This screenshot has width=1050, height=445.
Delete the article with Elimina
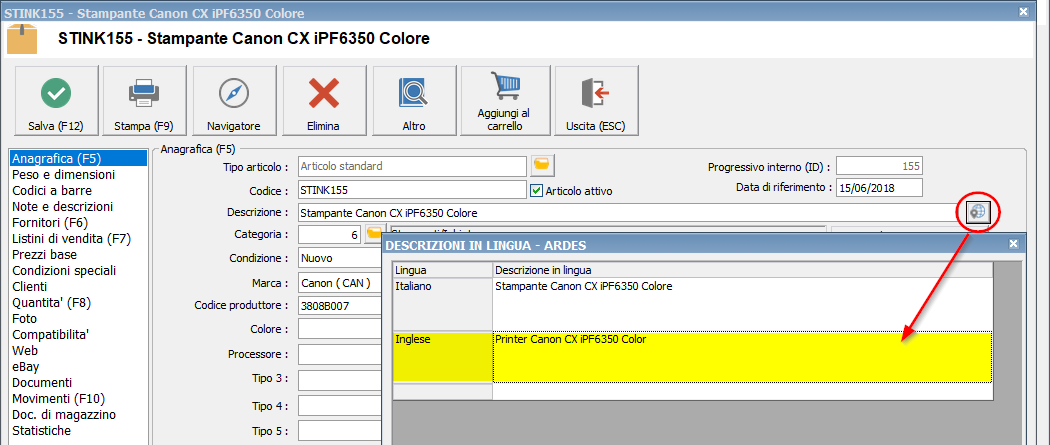(x=323, y=100)
